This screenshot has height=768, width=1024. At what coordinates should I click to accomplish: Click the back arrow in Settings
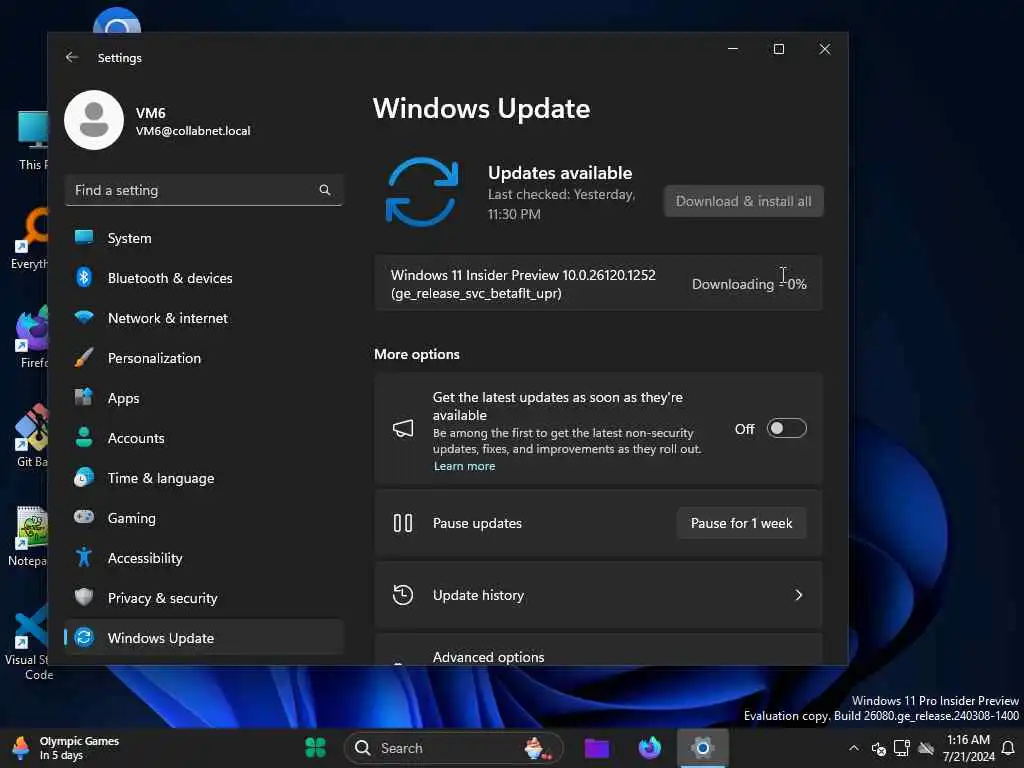coord(72,57)
